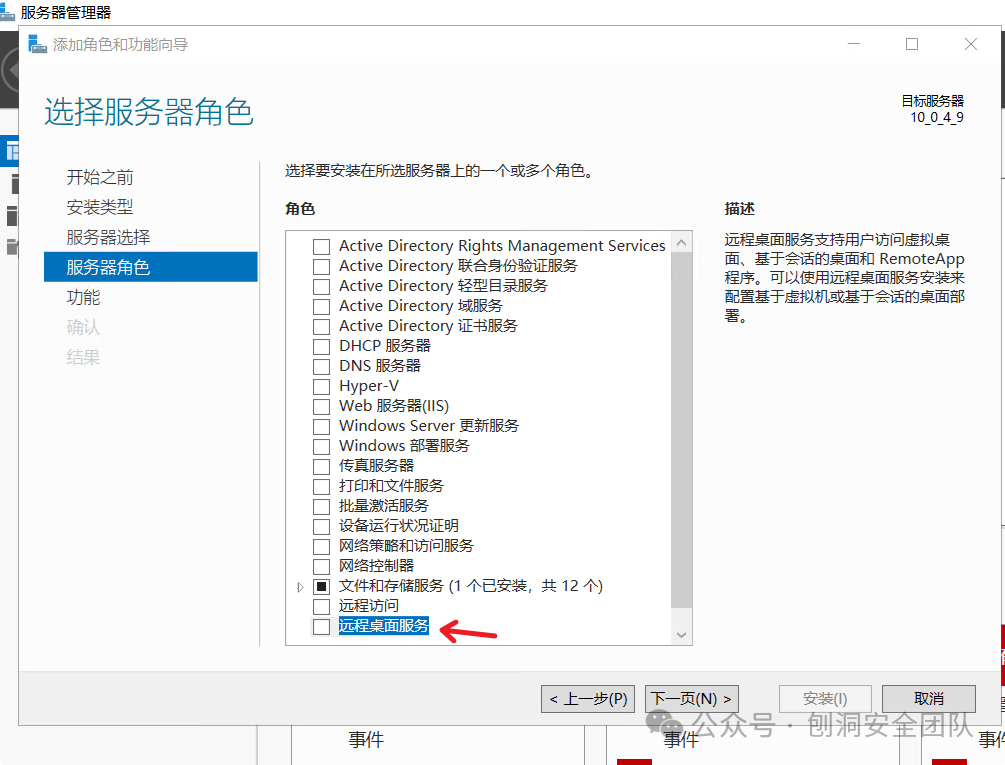Click the 服务器管理器 app icon

click(x=7, y=12)
